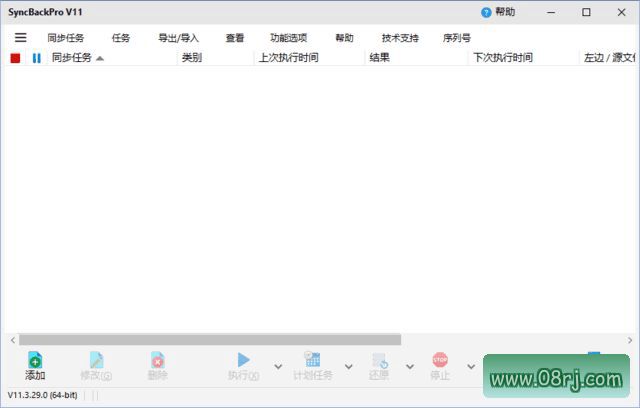Click the V11.3.29.0 (64-bit) version text

(42, 395)
